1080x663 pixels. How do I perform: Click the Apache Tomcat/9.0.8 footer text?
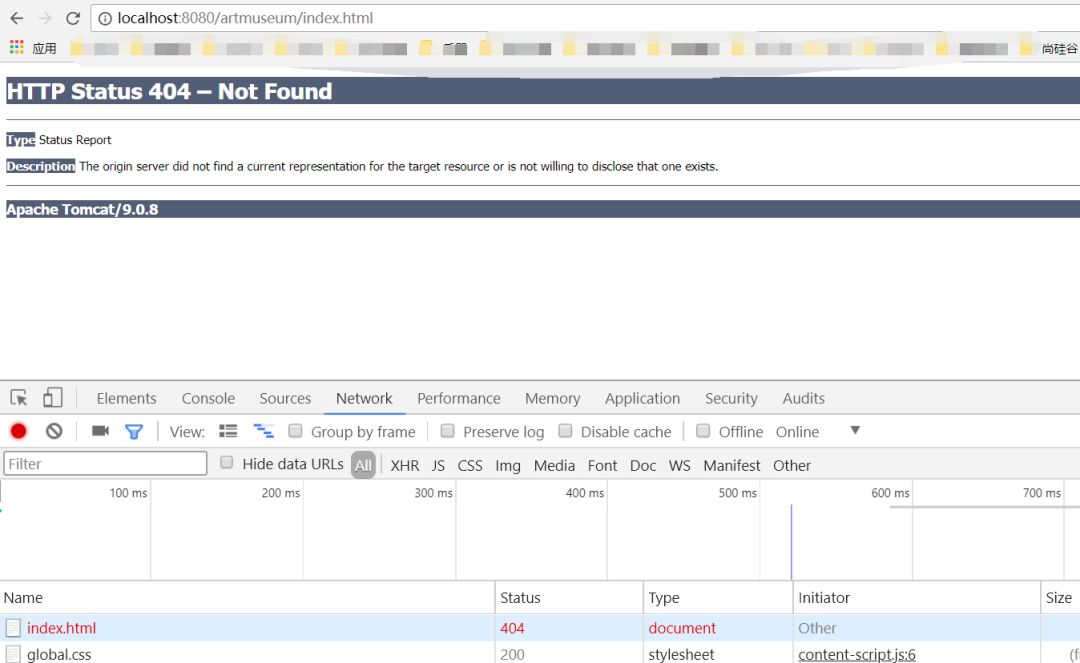coord(82,209)
